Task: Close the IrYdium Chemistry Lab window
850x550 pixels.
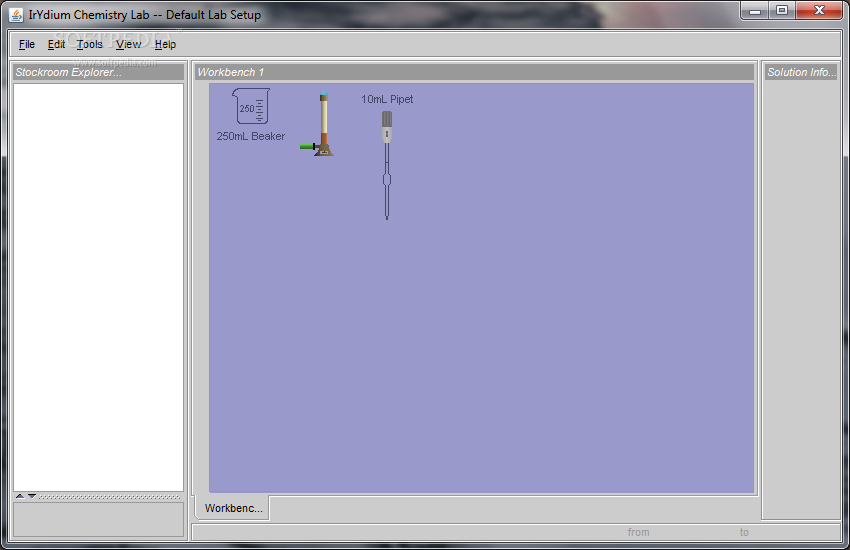Action: [x=819, y=10]
